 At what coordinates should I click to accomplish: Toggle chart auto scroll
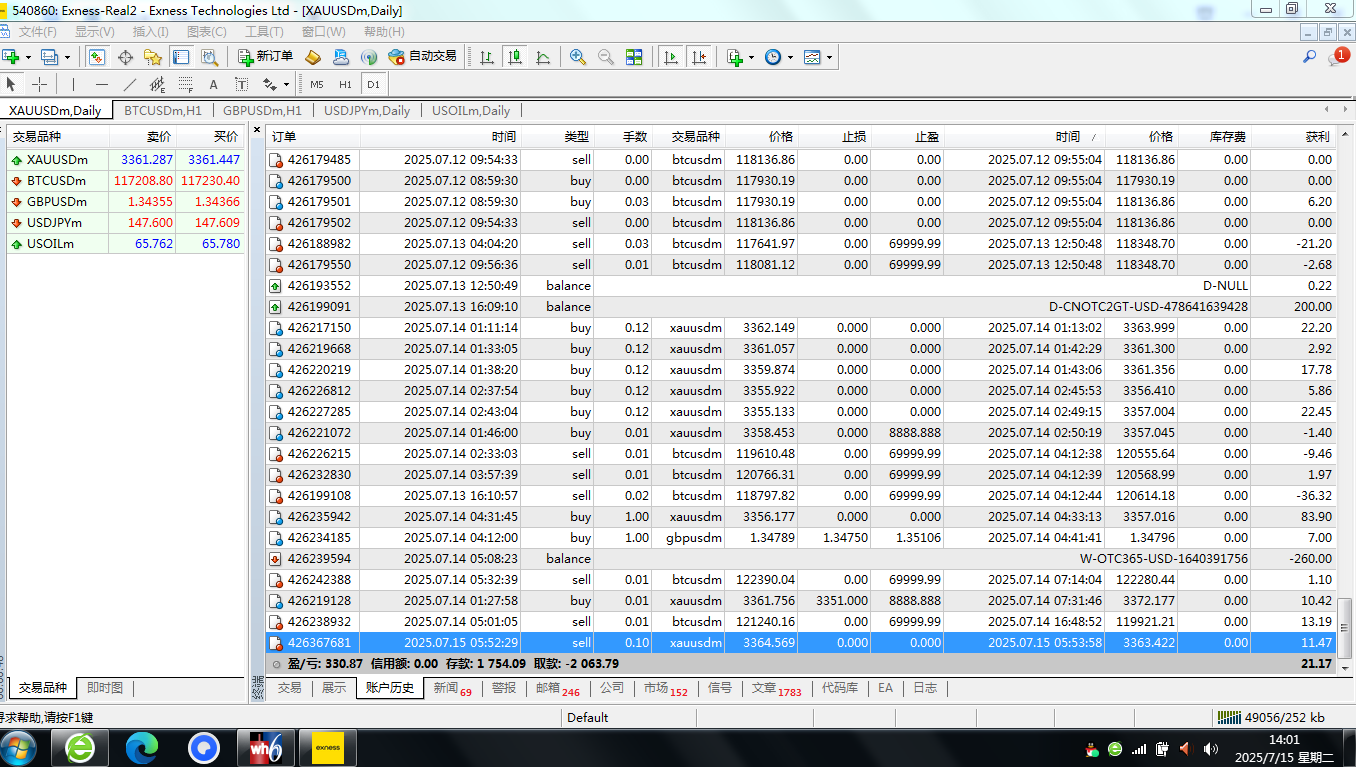point(671,57)
